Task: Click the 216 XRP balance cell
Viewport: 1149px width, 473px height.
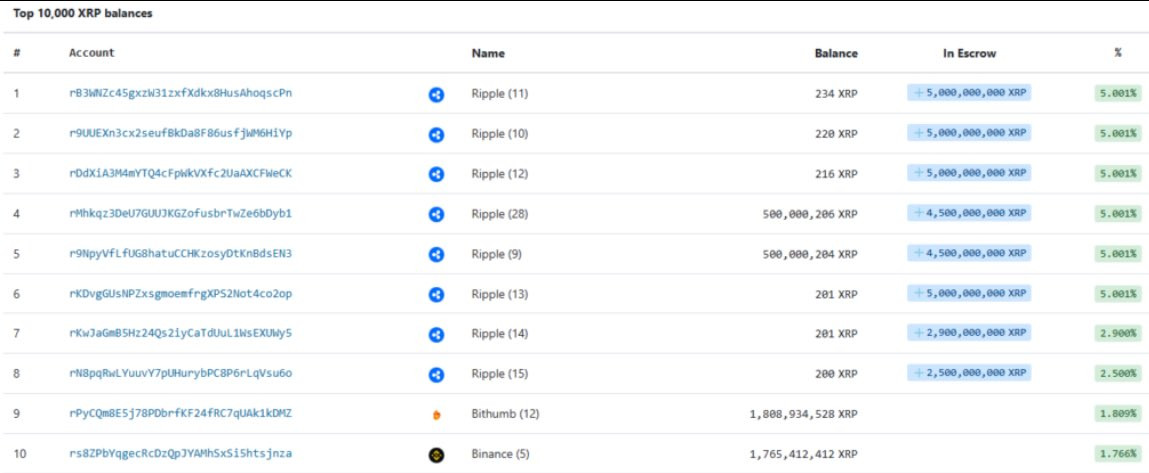Action: pos(835,174)
